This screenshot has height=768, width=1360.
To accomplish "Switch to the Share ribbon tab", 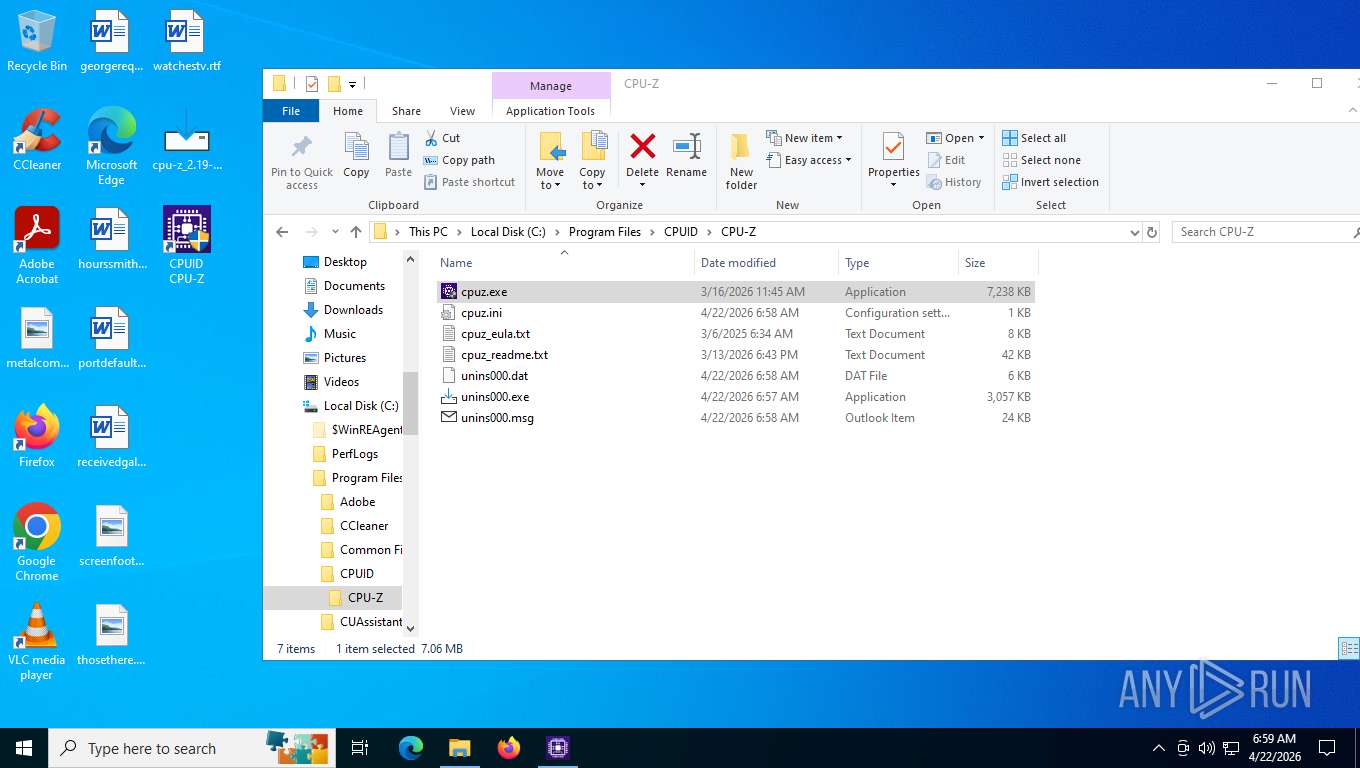I will pos(406,111).
